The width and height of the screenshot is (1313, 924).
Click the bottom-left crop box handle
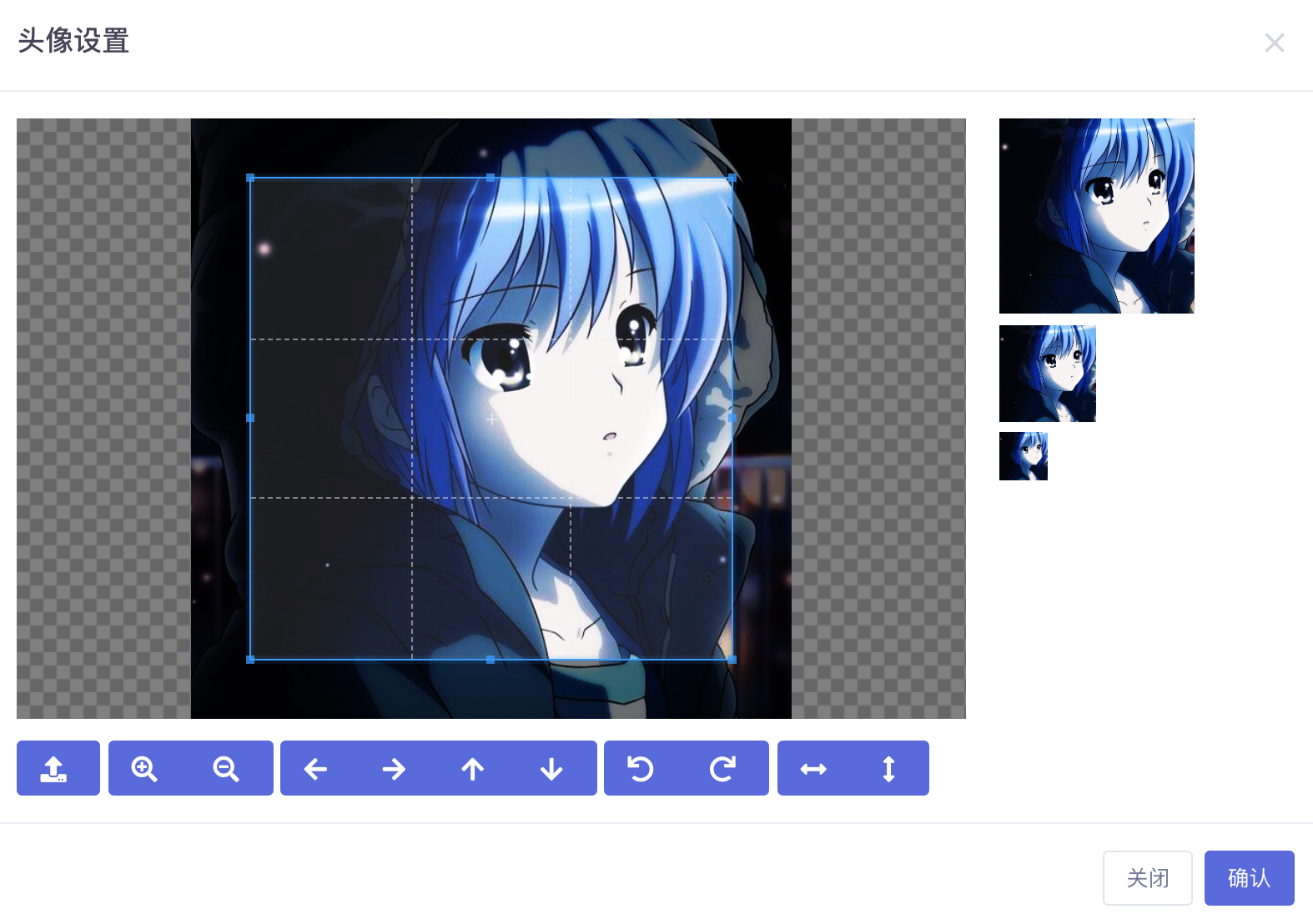[x=250, y=660]
